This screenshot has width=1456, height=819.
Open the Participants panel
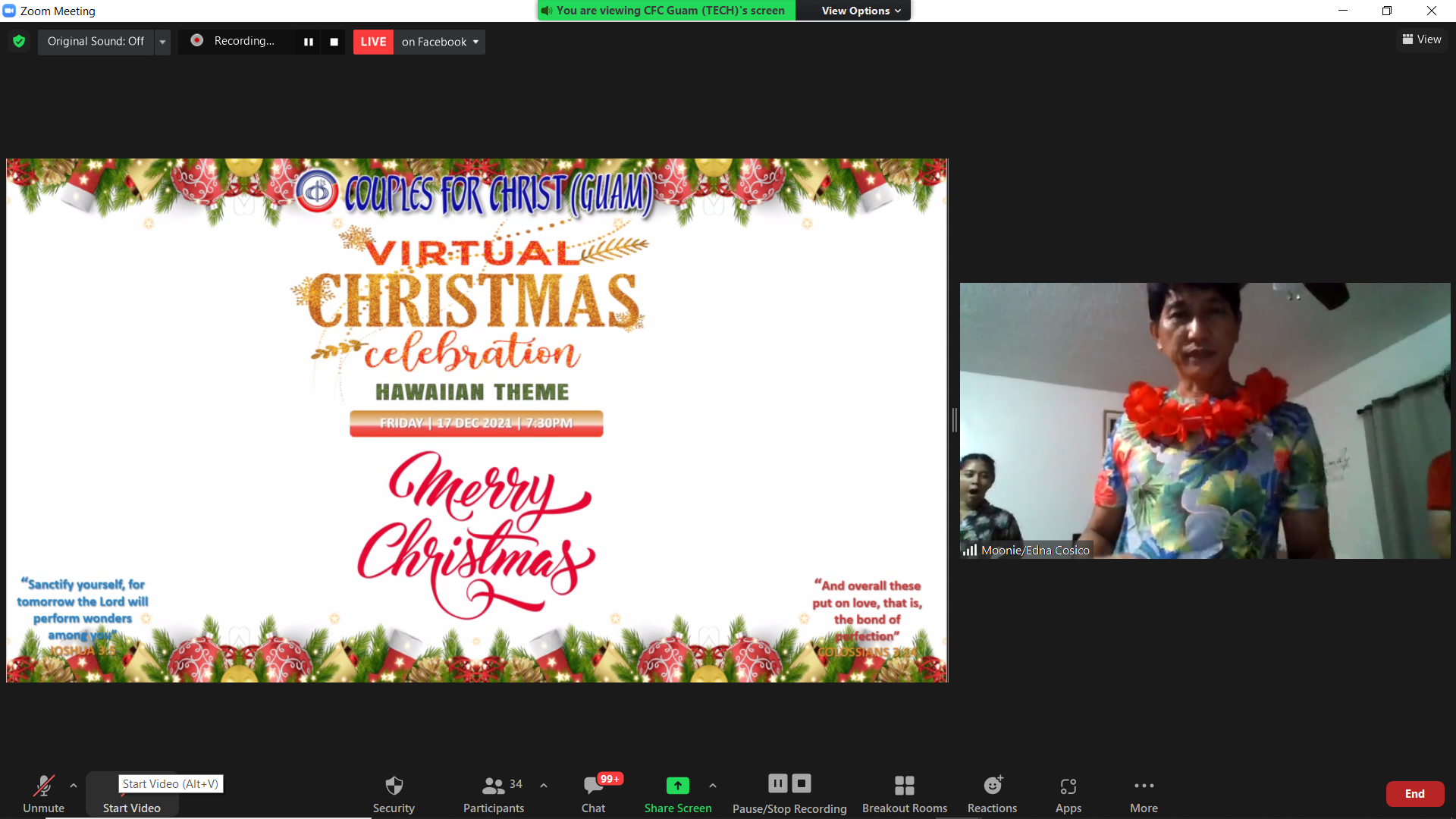coord(494,793)
